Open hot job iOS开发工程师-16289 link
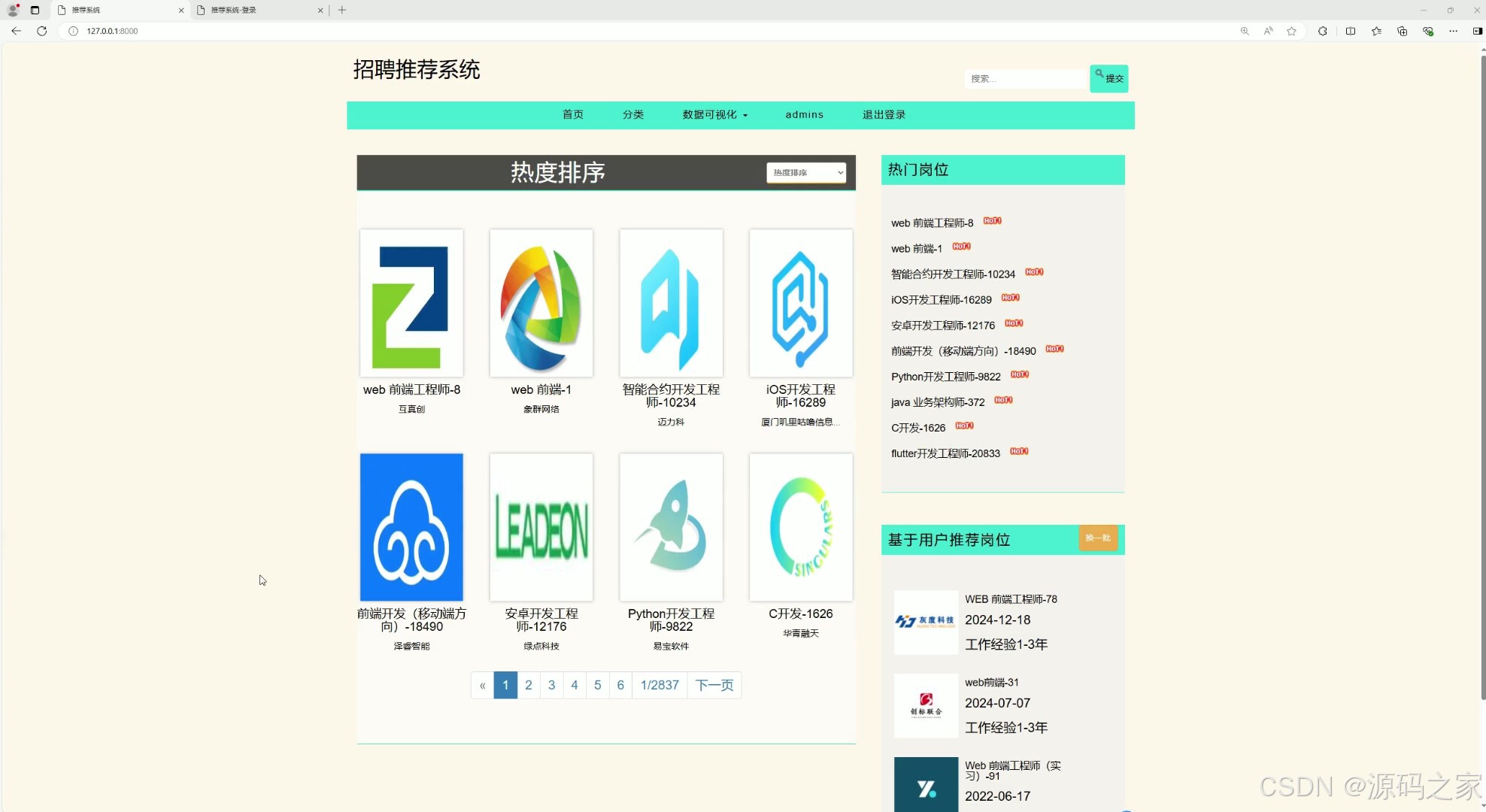Viewport: 1486px width, 812px height. coord(942,300)
